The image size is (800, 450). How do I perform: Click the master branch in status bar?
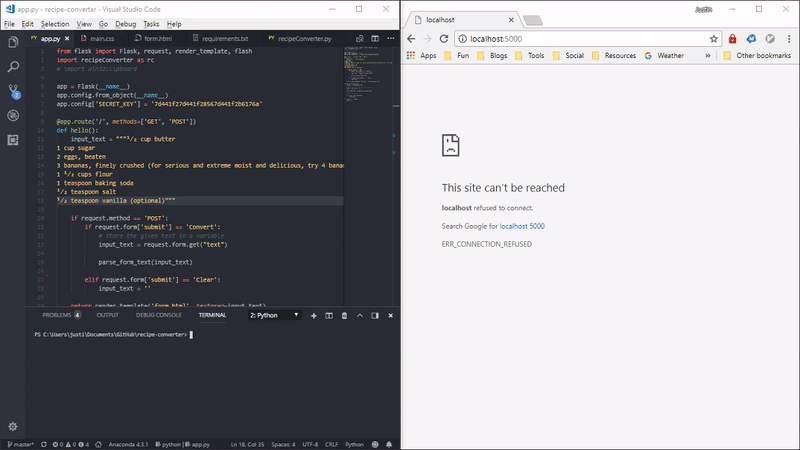18,444
